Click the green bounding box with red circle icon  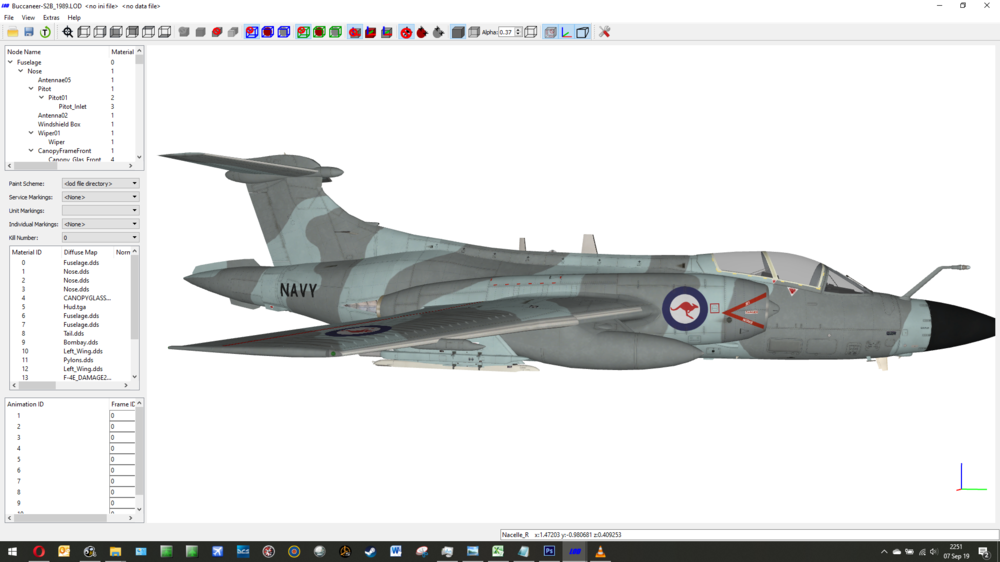[x=303, y=32]
